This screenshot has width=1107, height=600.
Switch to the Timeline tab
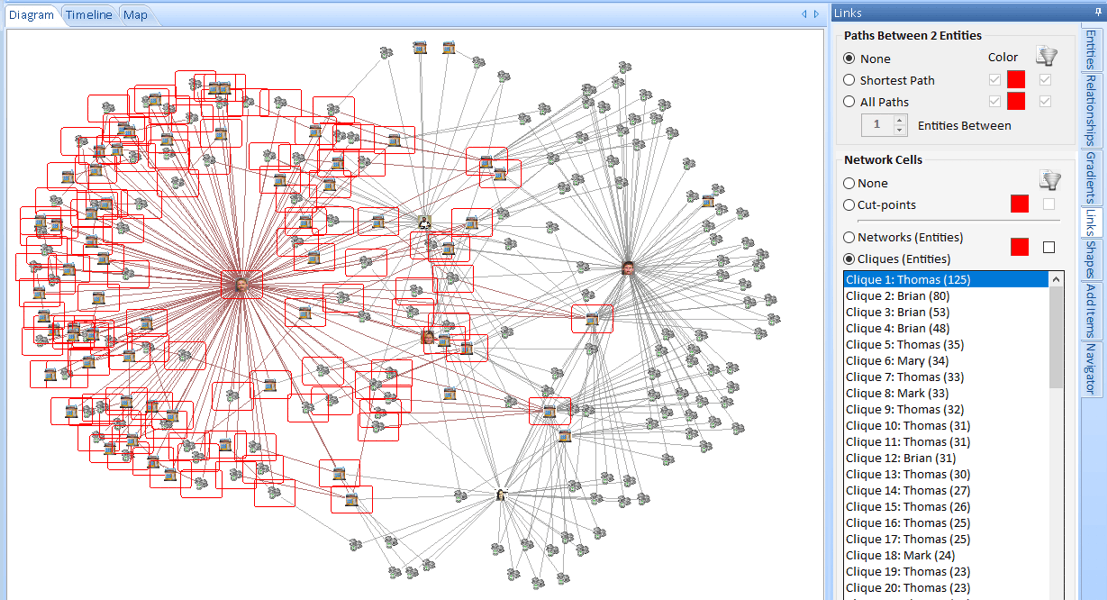pyautogui.click(x=88, y=14)
